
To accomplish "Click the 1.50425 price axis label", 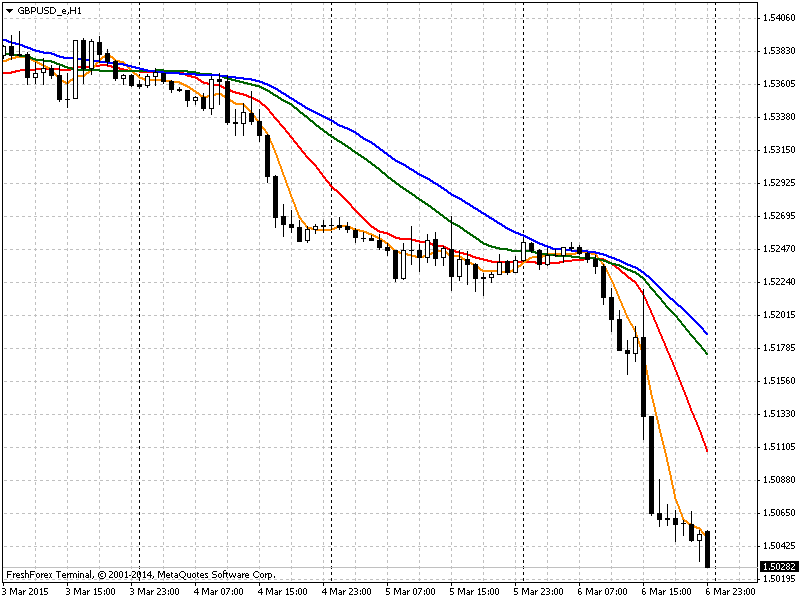I will coord(779,546).
